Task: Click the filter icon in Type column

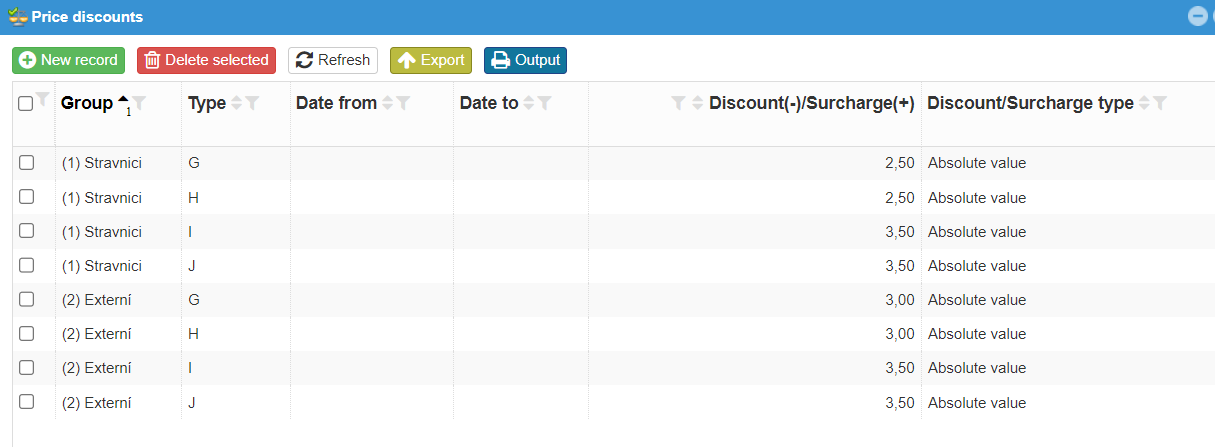Action: click(x=253, y=103)
